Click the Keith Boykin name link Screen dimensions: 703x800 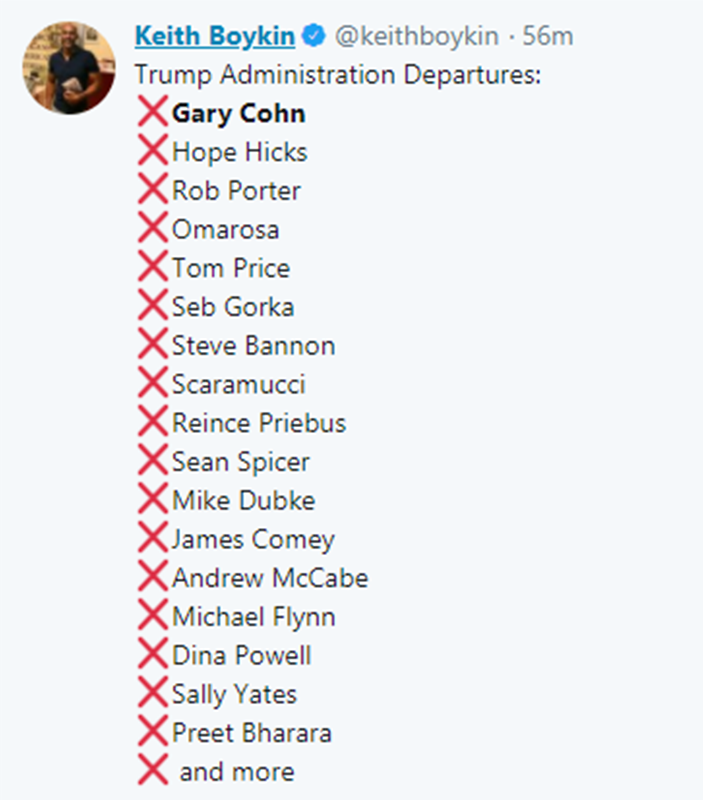[214, 36]
